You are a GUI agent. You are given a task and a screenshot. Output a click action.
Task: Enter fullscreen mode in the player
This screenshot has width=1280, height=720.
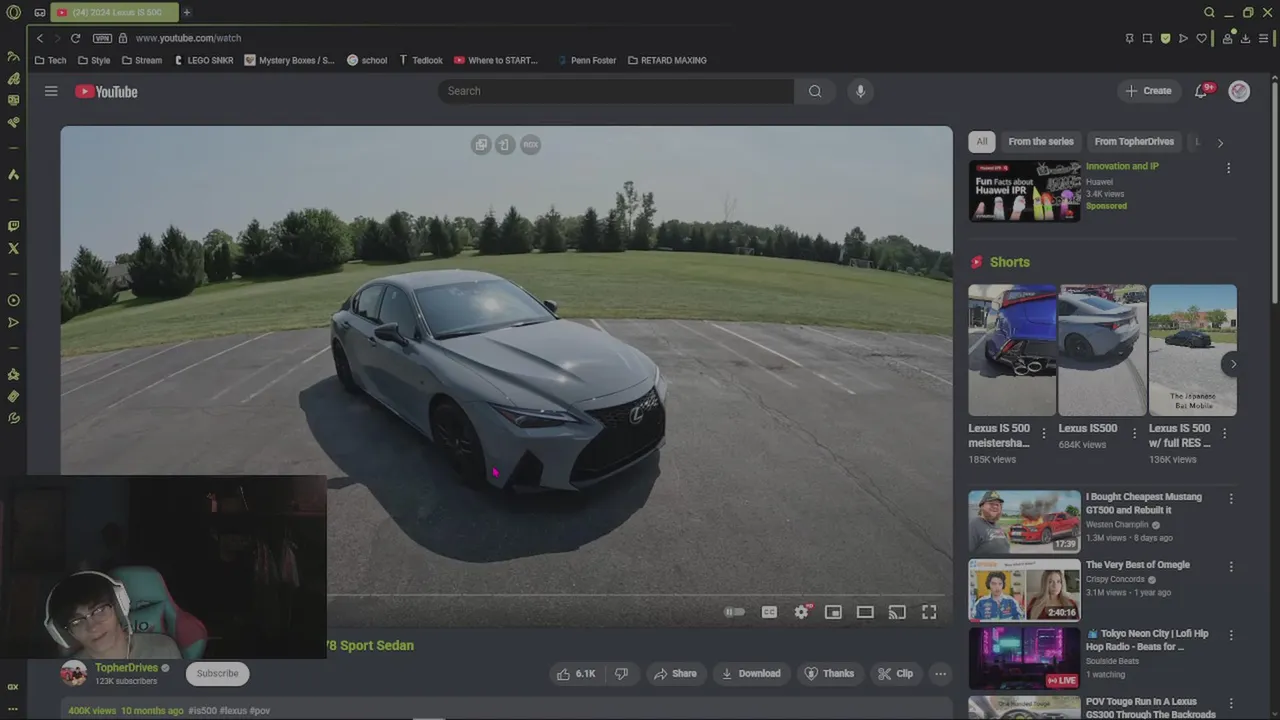[x=929, y=612]
